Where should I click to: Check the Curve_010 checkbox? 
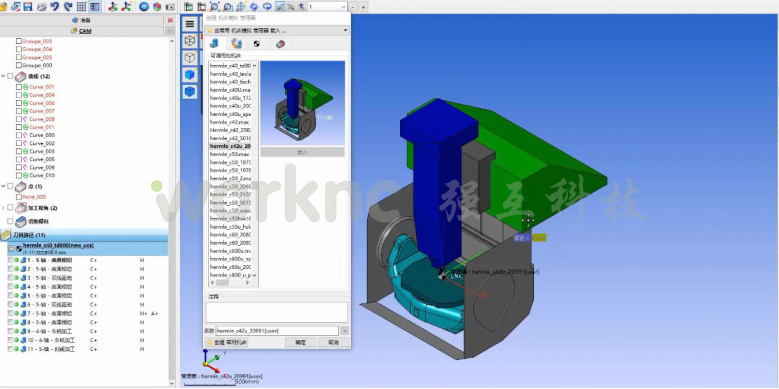(19, 175)
